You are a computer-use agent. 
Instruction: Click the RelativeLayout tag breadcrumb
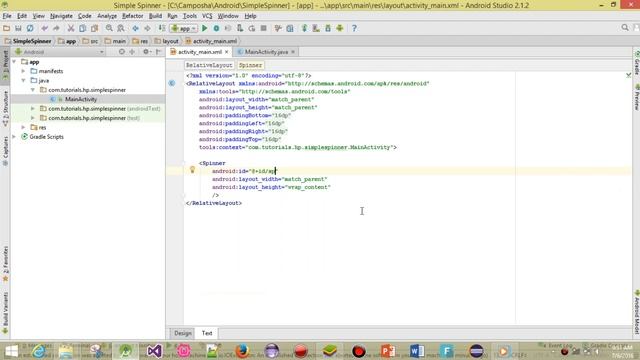pos(209,65)
